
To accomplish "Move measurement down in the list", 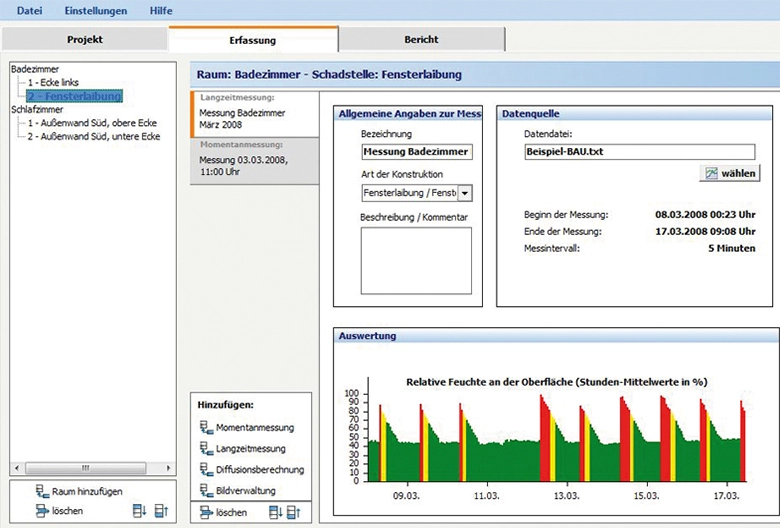I will (275, 512).
